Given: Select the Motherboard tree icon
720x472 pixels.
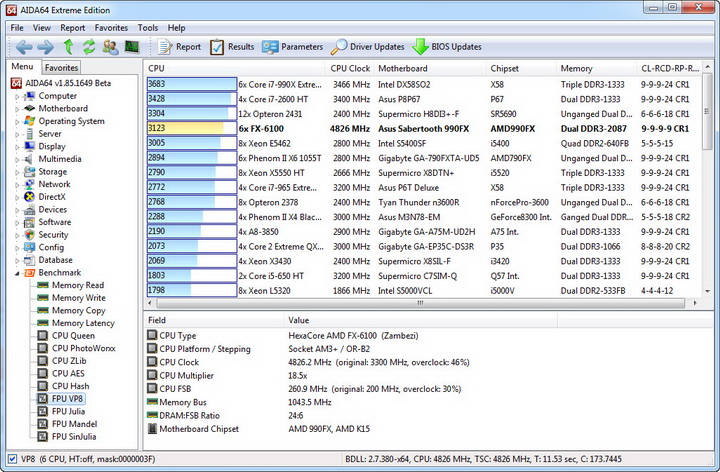Looking at the screenshot, I should [29, 108].
